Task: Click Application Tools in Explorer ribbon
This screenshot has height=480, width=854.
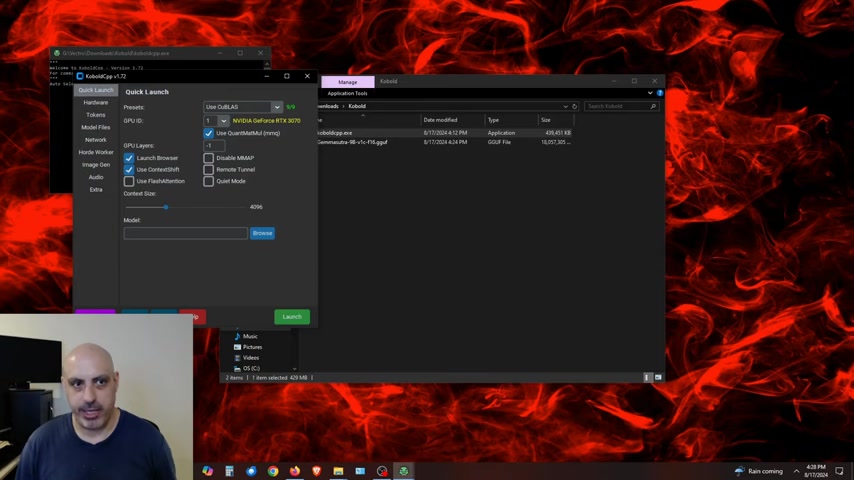Action: click(347, 93)
